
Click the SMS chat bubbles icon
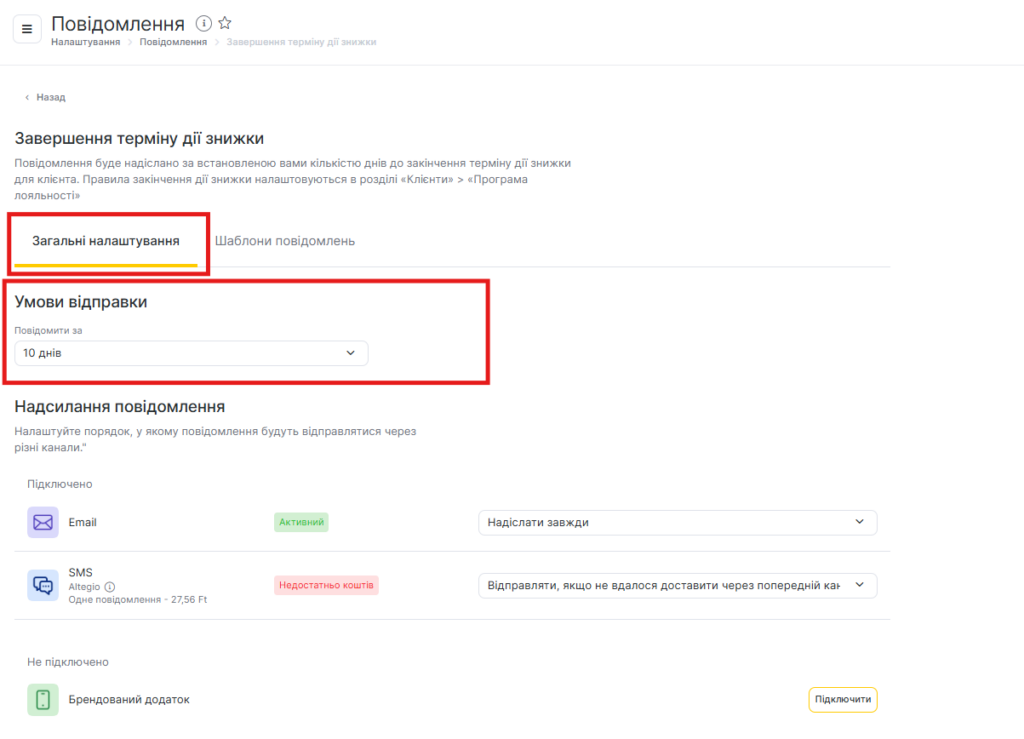point(43,585)
